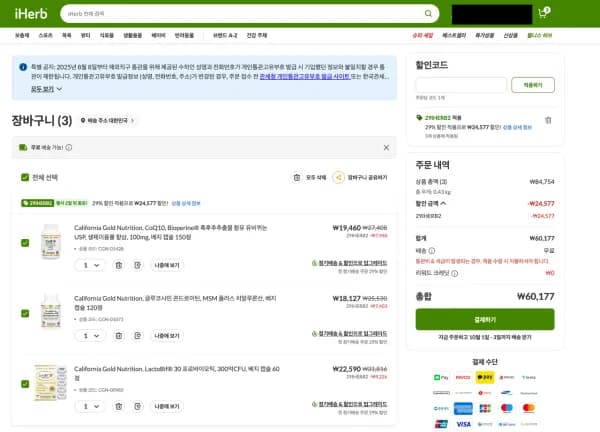Image resolution: width=600 pixels, height=432 pixels.
Task: Click the 할인코드 promo code input field
Action: 461,85
